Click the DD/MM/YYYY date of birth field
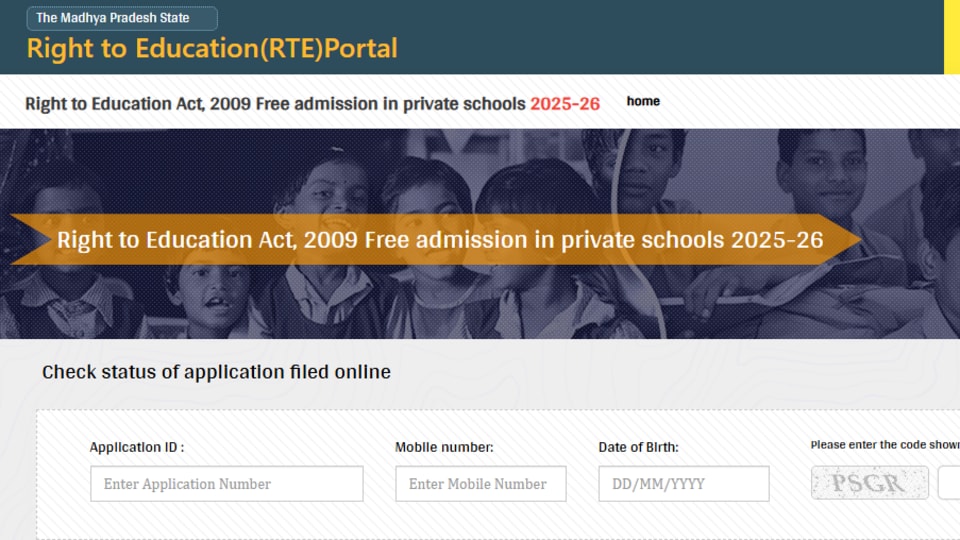This screenshot has height=540, width=960. pyautogui.click(x=684, y=484)
